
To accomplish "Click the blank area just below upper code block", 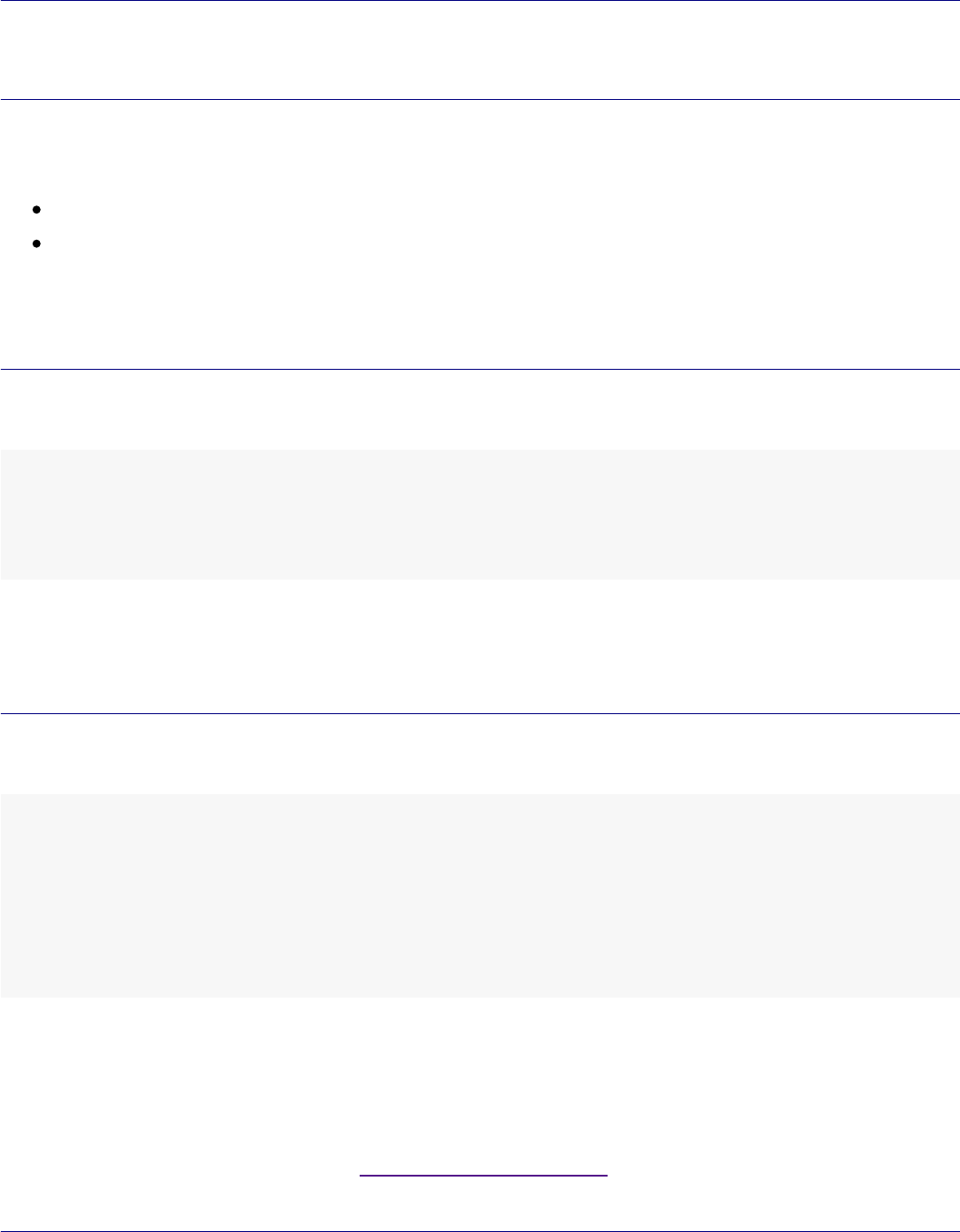I will pos(480,627).
